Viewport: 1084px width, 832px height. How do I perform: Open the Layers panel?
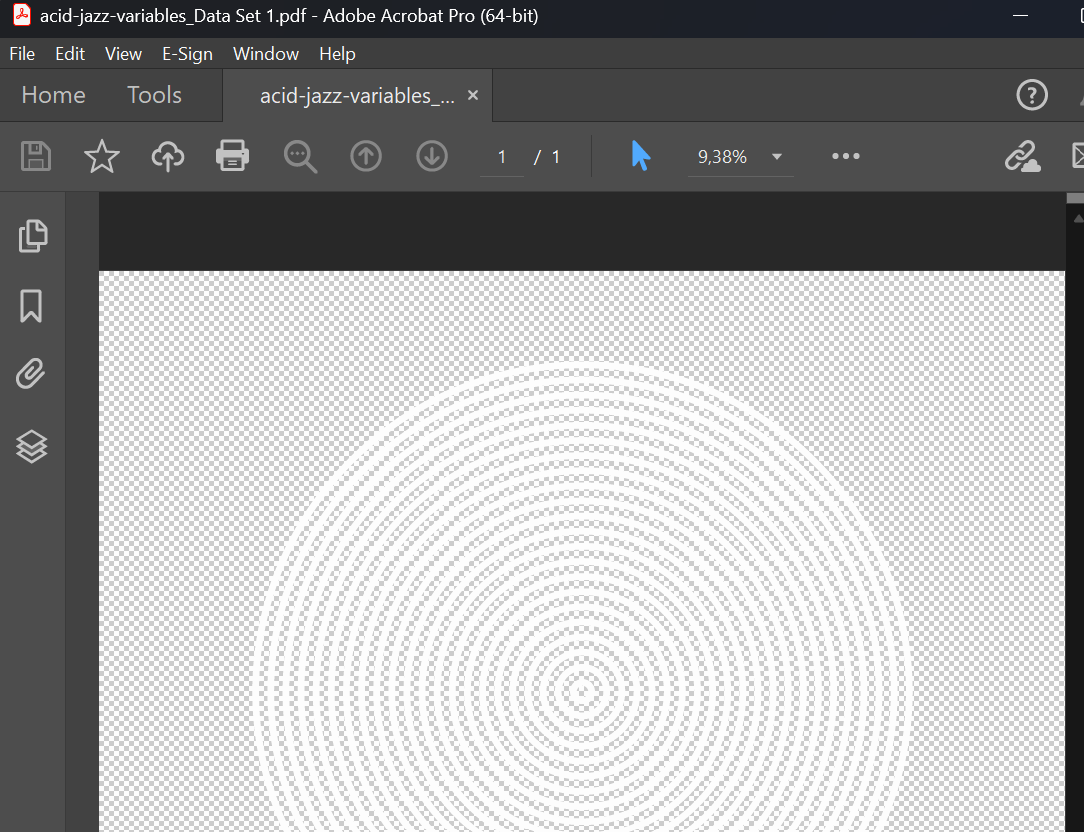tap(31, 446)
